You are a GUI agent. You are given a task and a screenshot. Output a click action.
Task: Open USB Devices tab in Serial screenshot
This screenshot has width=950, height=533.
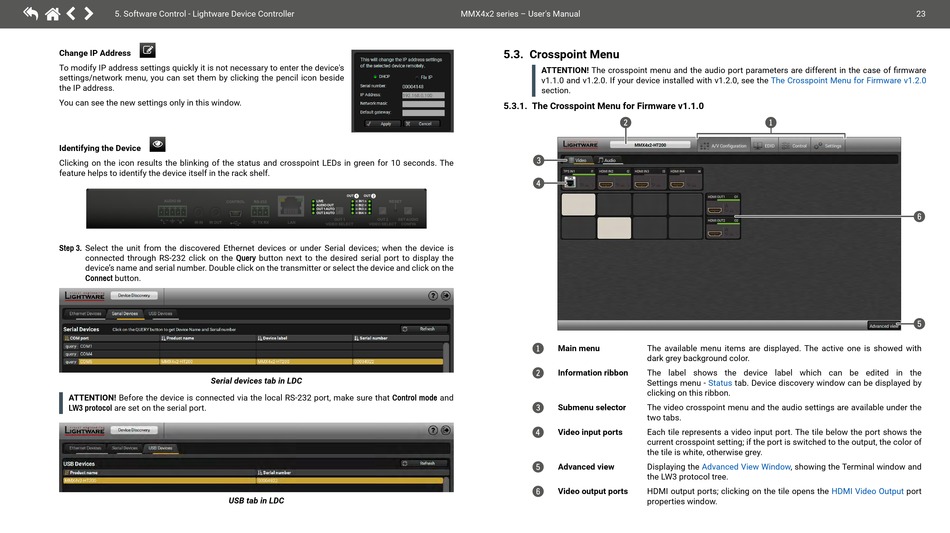pyautogui.click(x=161, y=314)
